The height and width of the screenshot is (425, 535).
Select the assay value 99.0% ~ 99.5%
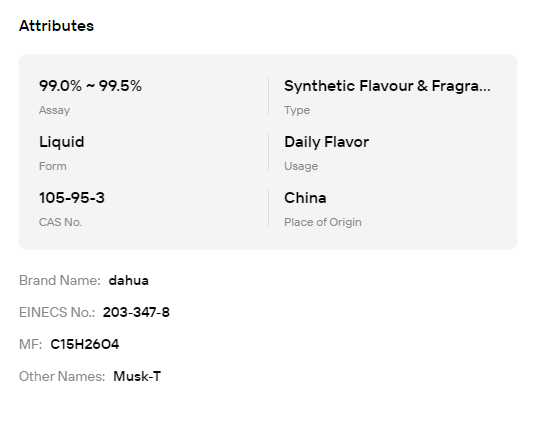click(x=90, y=86)
